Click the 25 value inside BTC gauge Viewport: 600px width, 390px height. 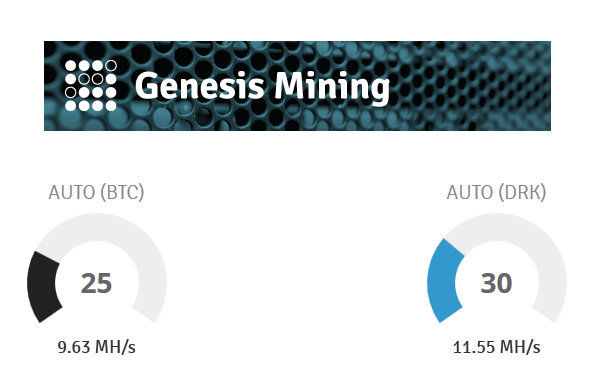point(96,284)
